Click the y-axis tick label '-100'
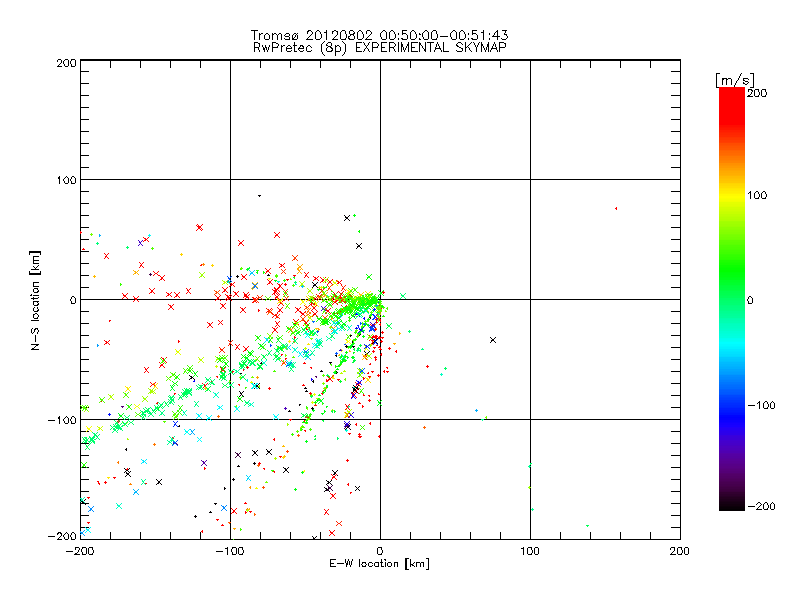Image resolution: width=800 pixels, height=600 pixels. point(62,420)
